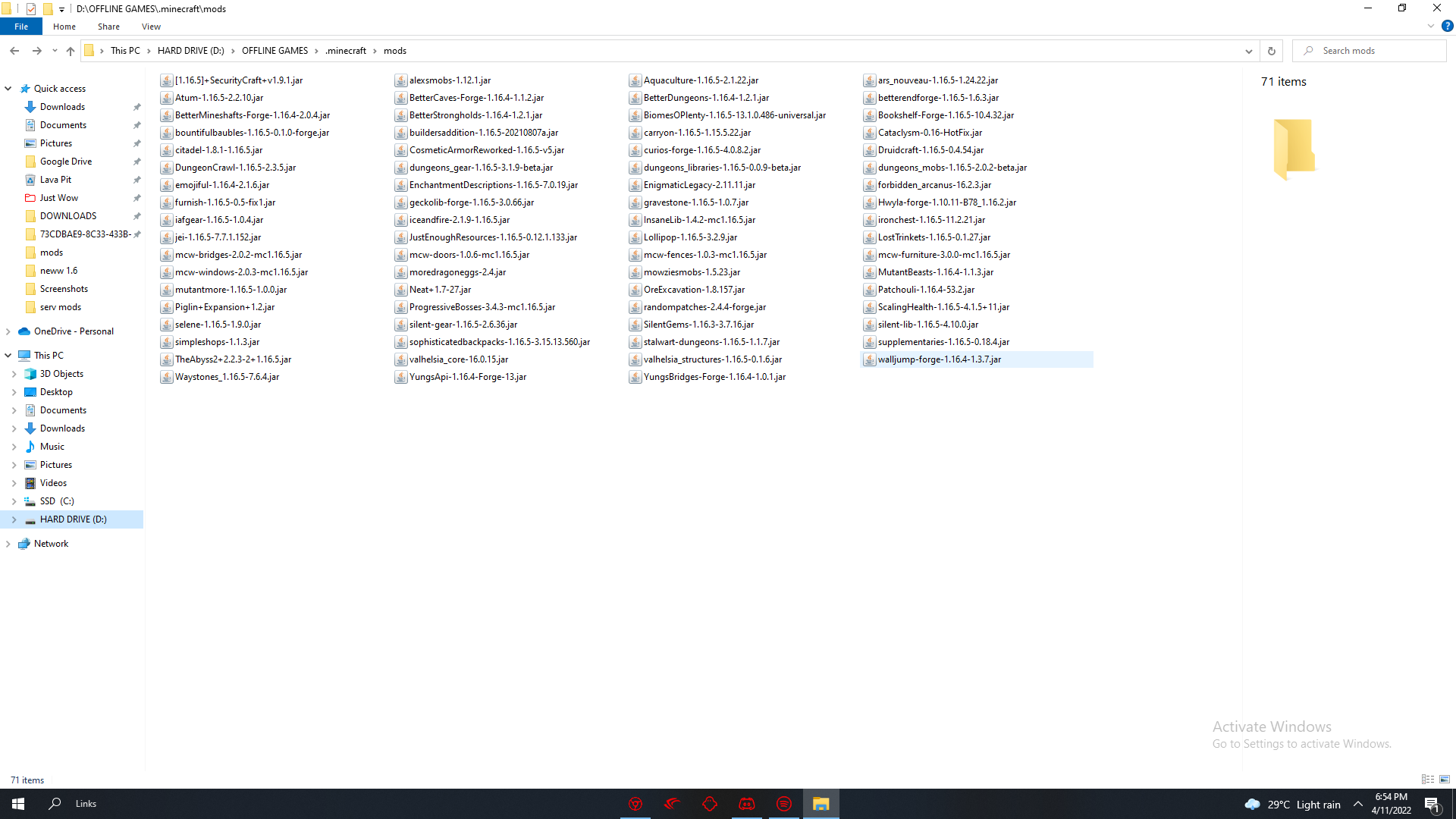The width and height of the screenshot is (1456, 819).
Task: Open the Windows Start menu
Action: click(18, 804)
